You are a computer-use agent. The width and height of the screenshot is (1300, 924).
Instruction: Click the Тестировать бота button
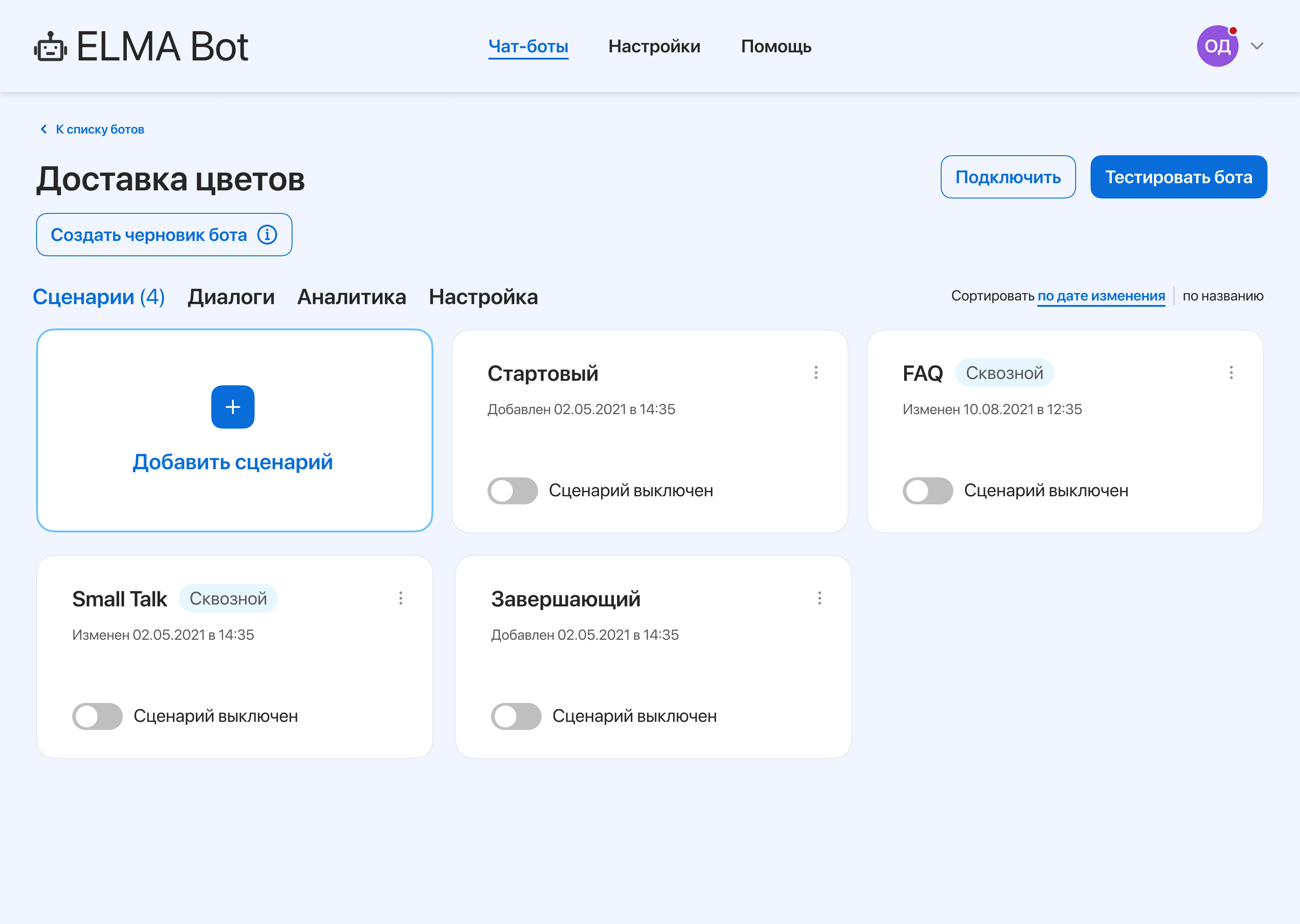tap(1178, 177)
